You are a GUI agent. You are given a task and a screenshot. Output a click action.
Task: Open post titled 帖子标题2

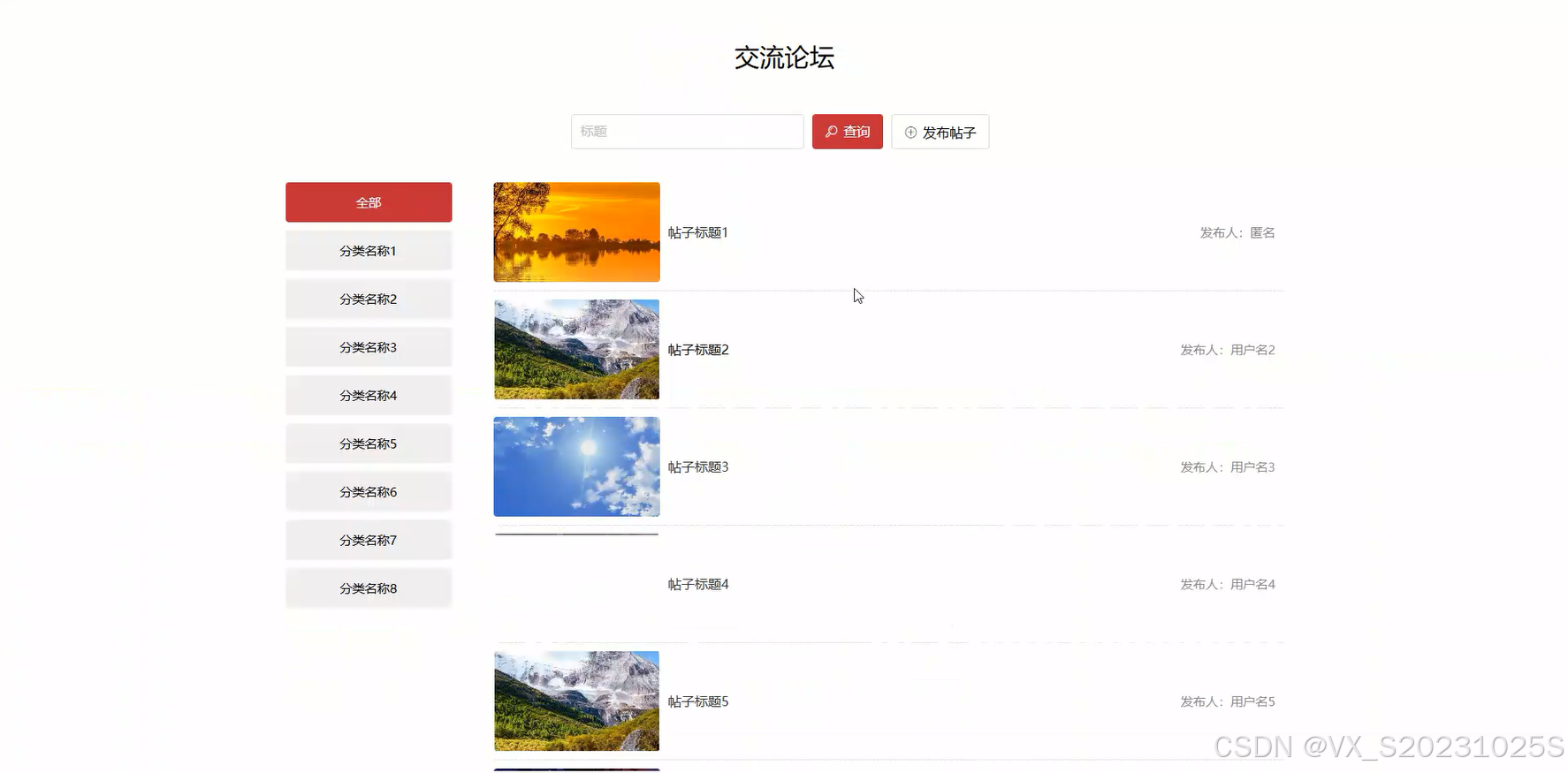[698, 350]
